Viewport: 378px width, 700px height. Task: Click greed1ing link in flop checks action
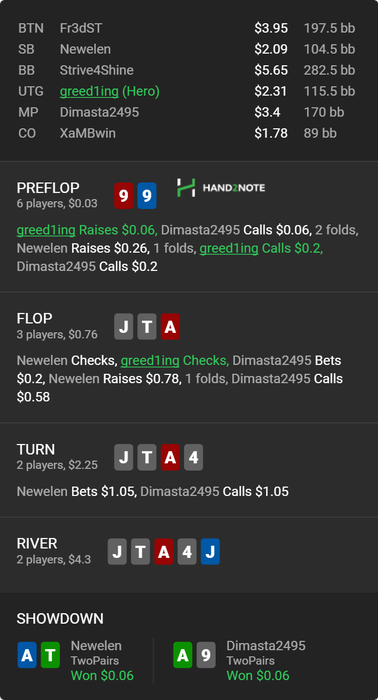pyautogui.click(x=150, y=360)
